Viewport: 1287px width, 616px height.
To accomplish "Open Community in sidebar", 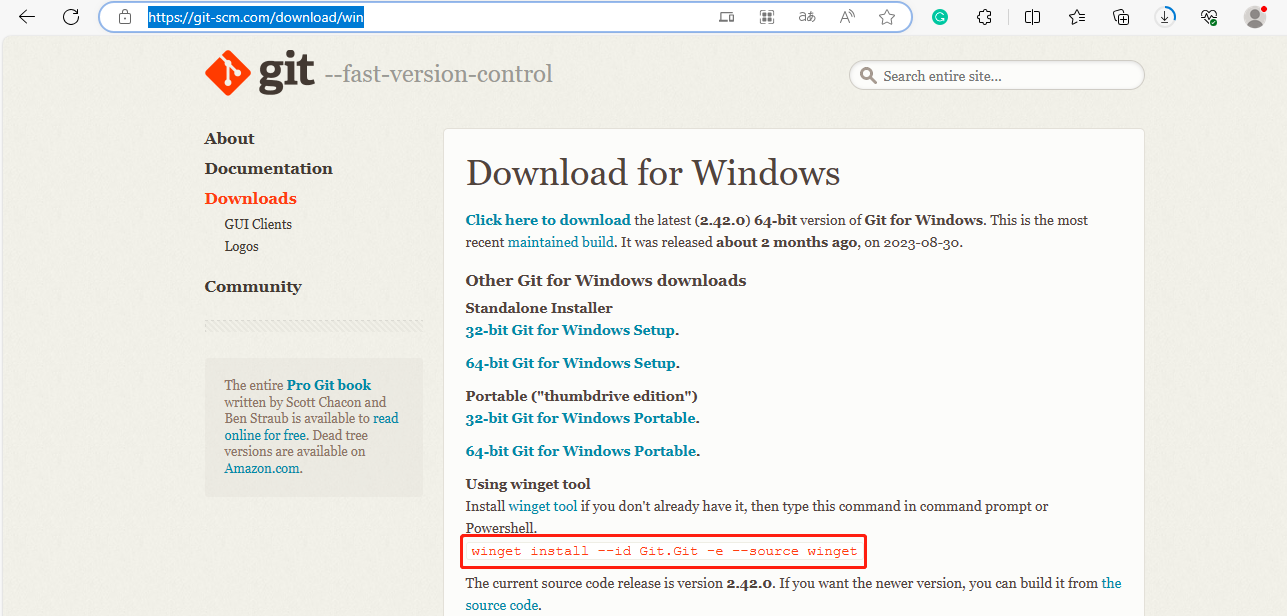I will [x=253, y=287].
